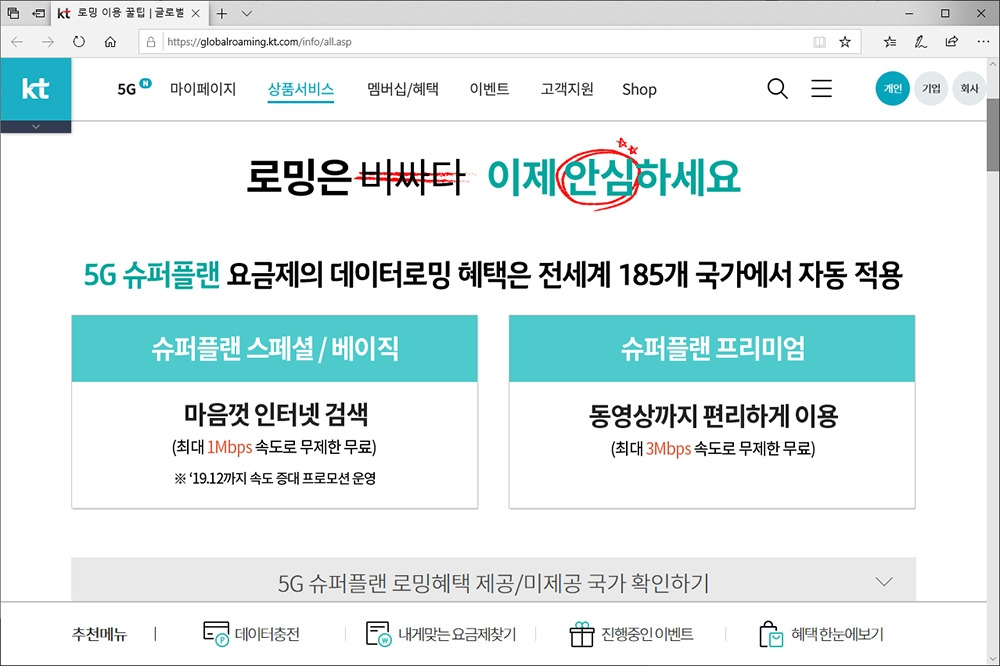This screenshot has height=666, width=1000.
Task: Click the Add notes pen icon
Action: 920,42
